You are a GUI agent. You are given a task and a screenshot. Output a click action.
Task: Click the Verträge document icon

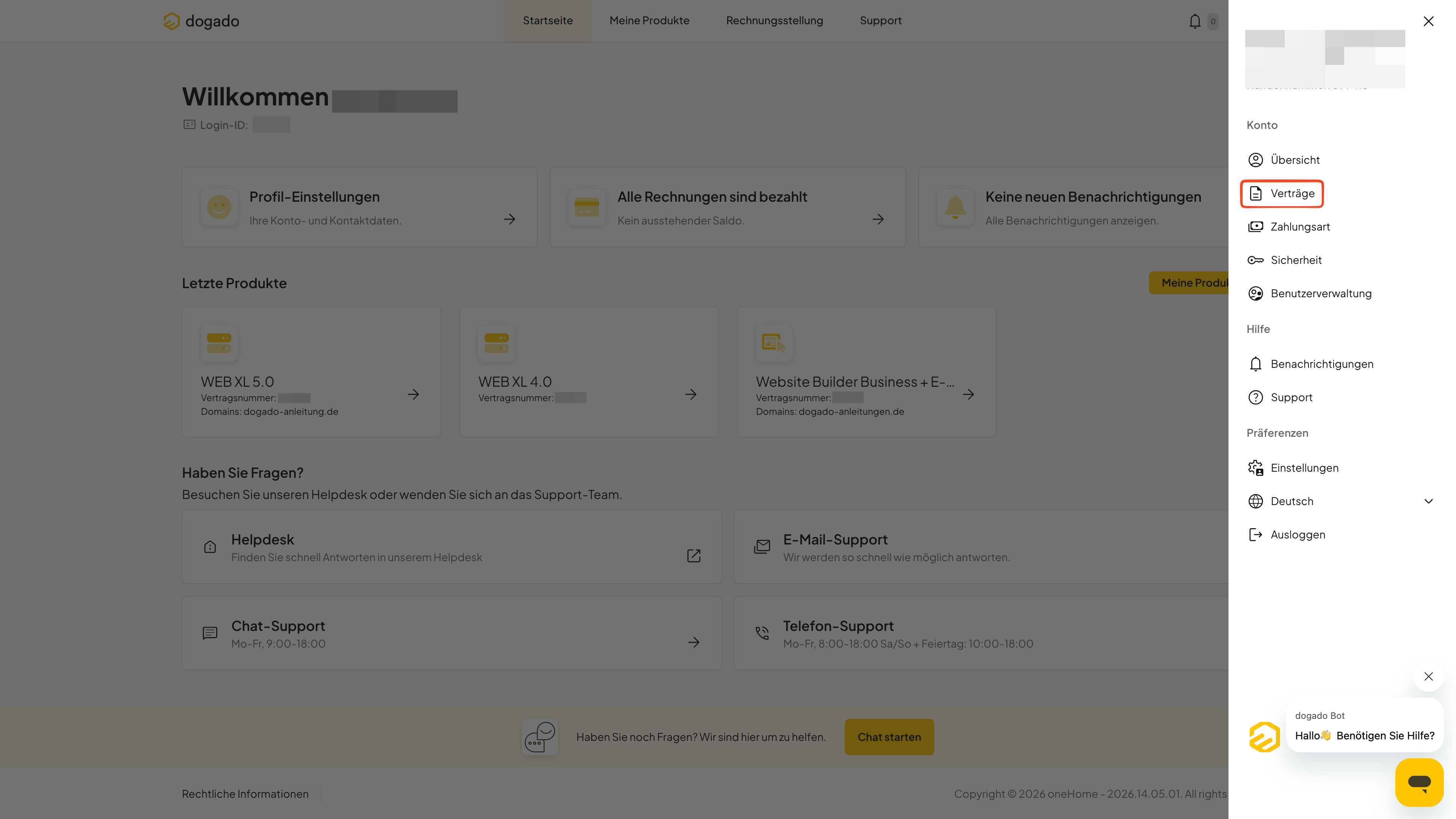[x=1255, y=193]
